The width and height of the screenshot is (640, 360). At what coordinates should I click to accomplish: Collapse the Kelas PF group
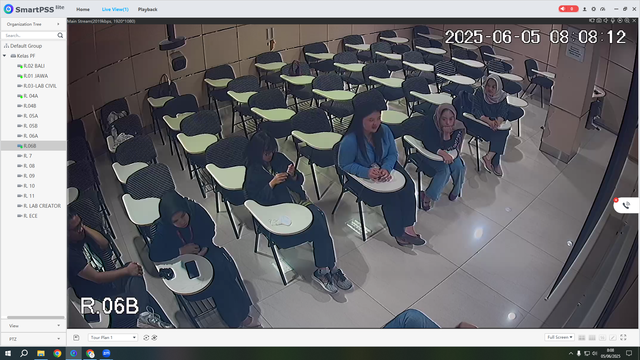tap(4, 56)
